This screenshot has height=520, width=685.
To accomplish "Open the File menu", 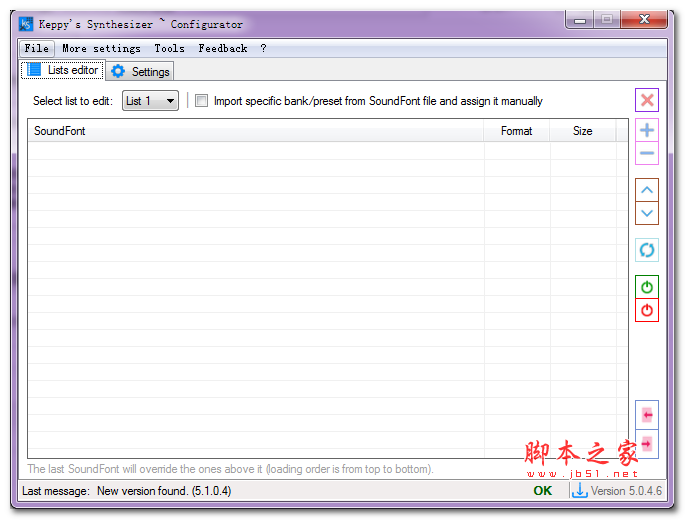I will point(37,48).
